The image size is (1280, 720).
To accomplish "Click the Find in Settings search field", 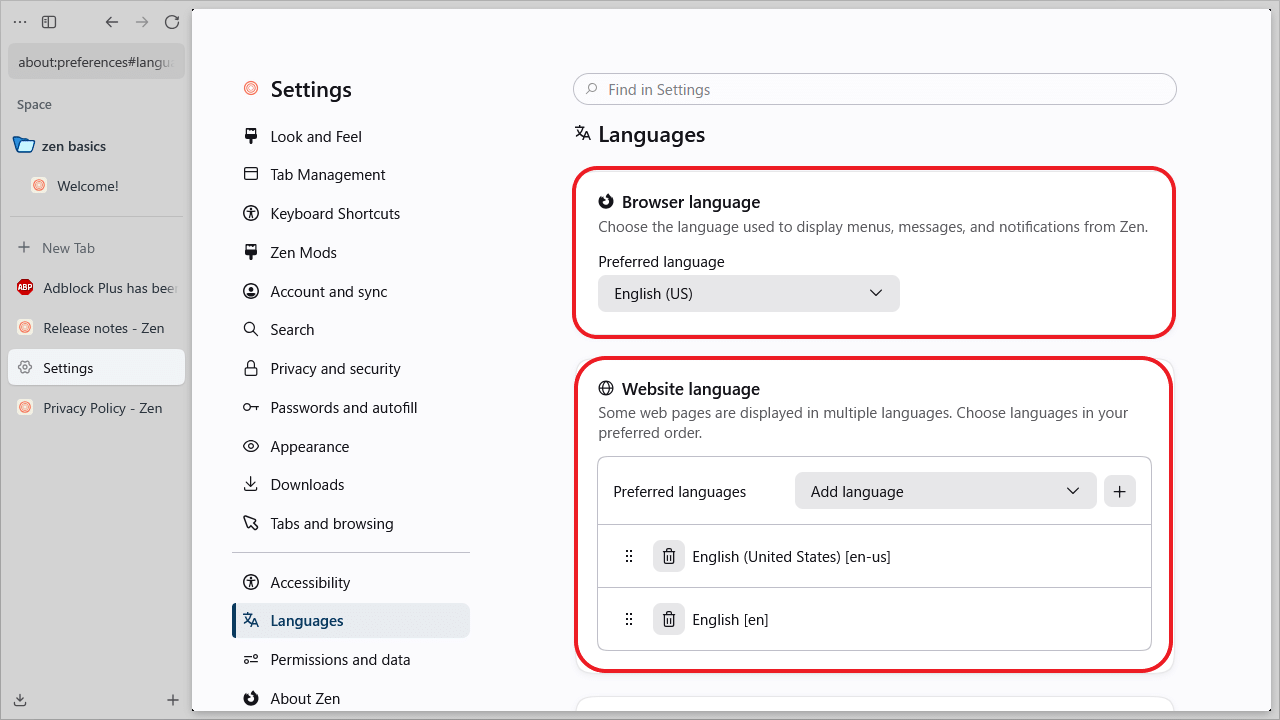I will (875, 89).
